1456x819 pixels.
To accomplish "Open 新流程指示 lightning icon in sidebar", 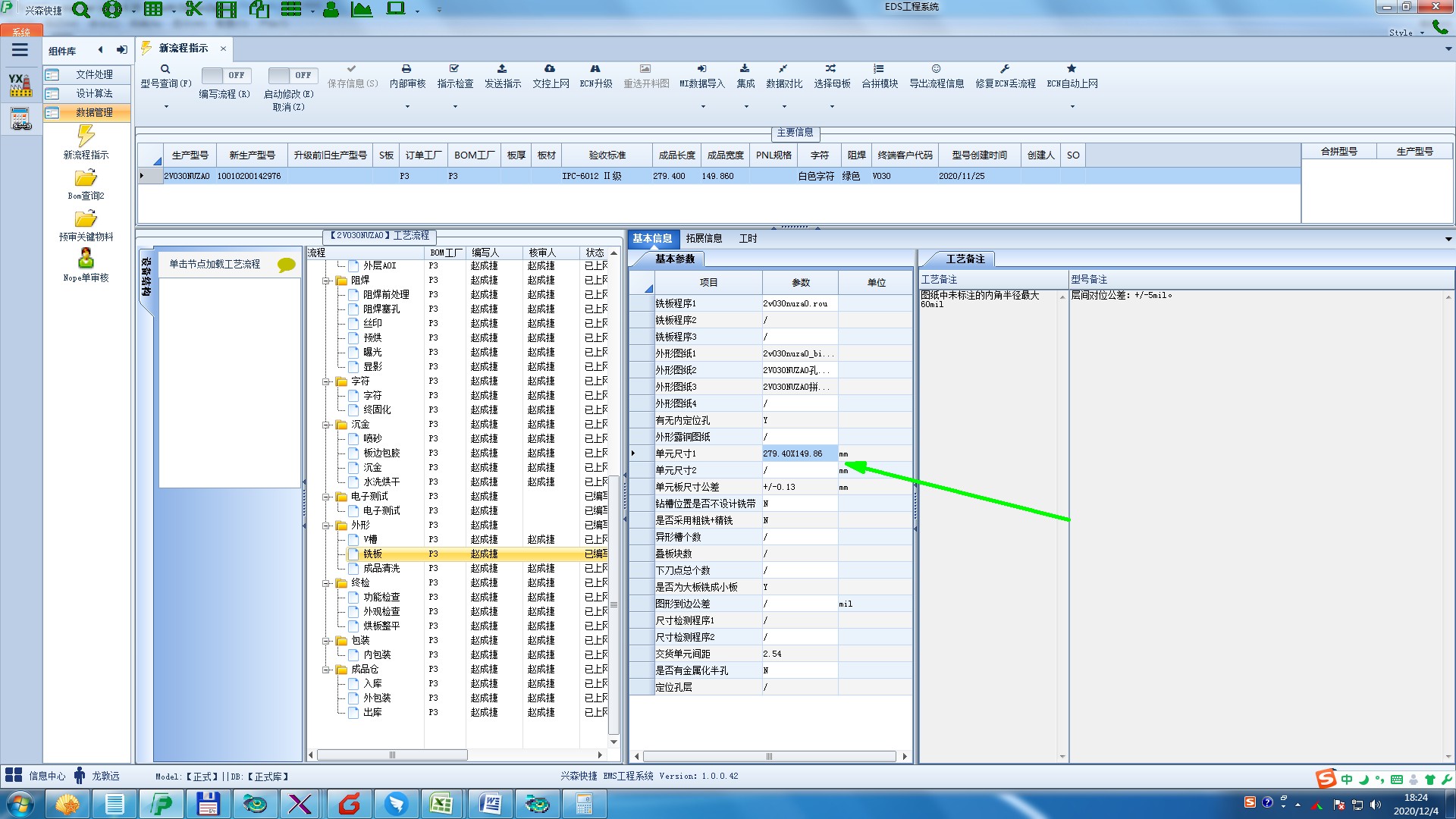I will click(86, 136).
